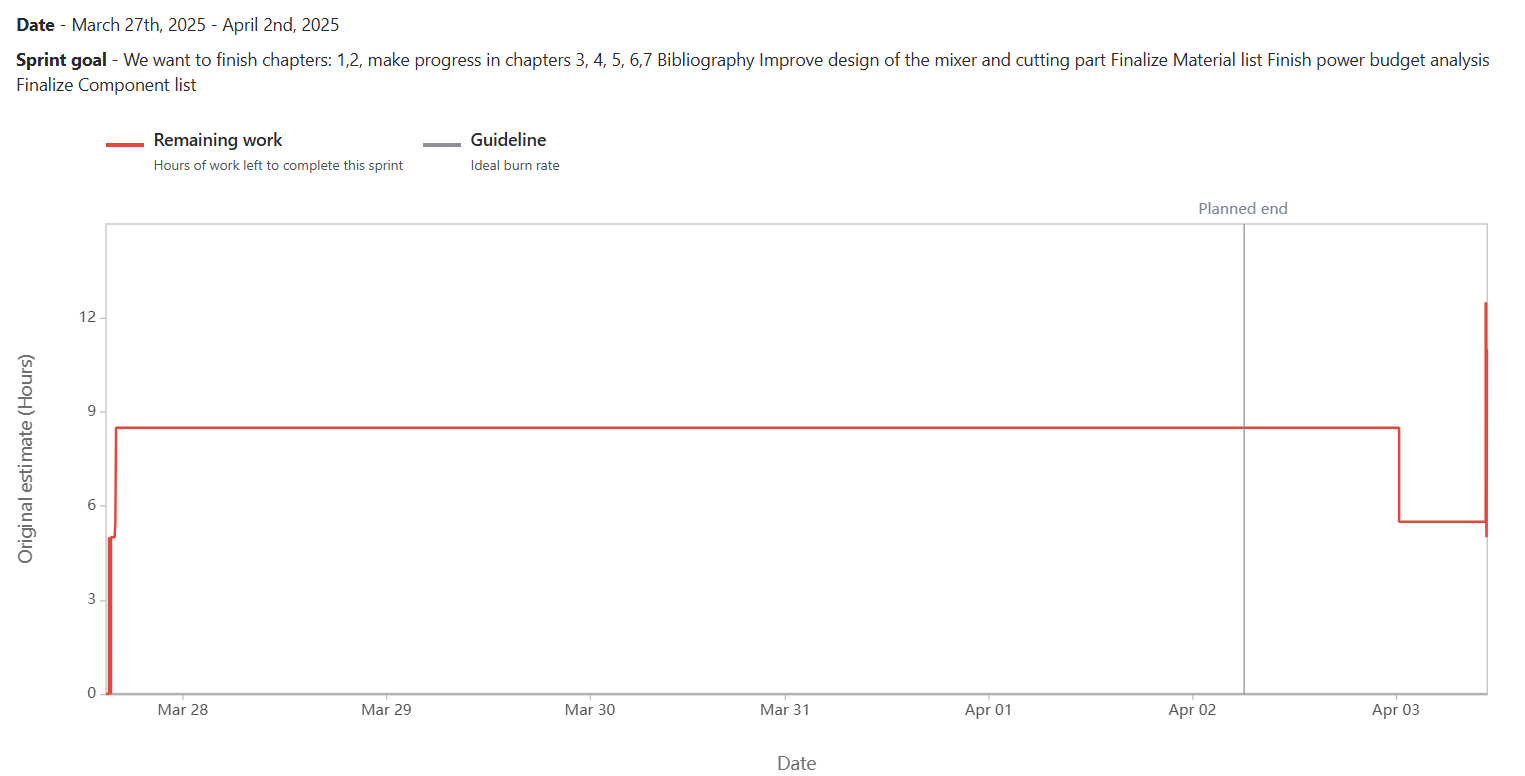Click the 'Date' x-axis title
Screen dimensions: 1525x776
tap(796, 763)
